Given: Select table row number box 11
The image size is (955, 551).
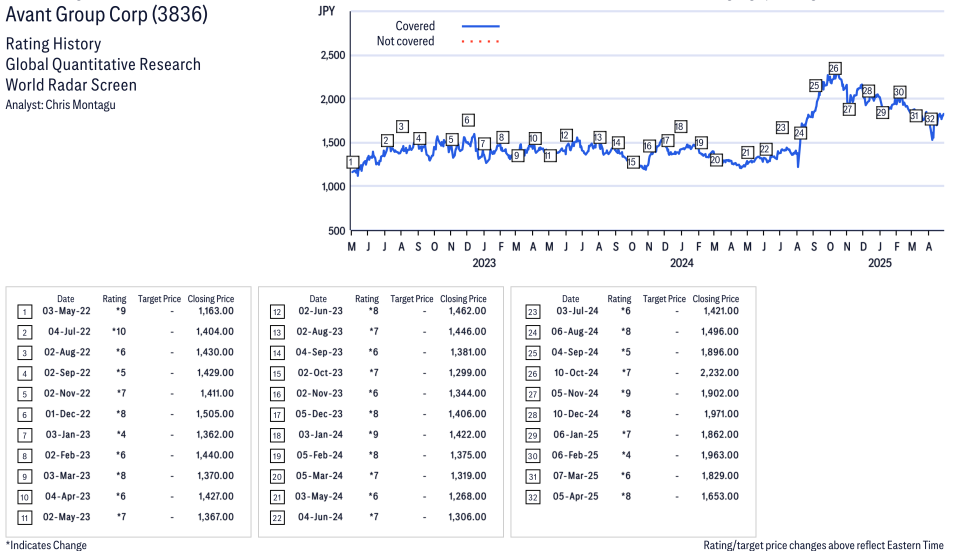Looking at the screenshot, I should pos(24,518).
